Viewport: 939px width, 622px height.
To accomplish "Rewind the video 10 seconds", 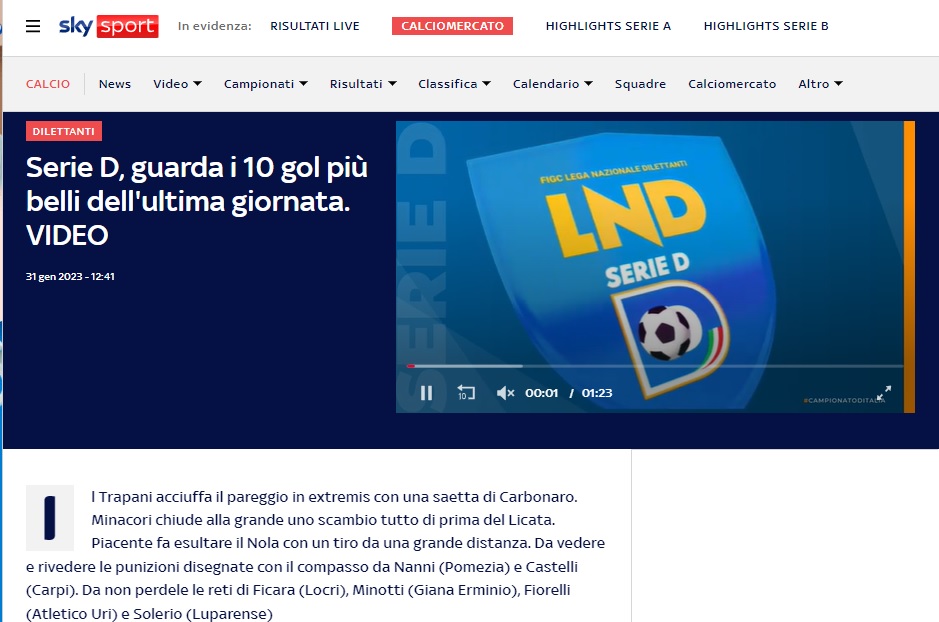I will tap(466, 393).
